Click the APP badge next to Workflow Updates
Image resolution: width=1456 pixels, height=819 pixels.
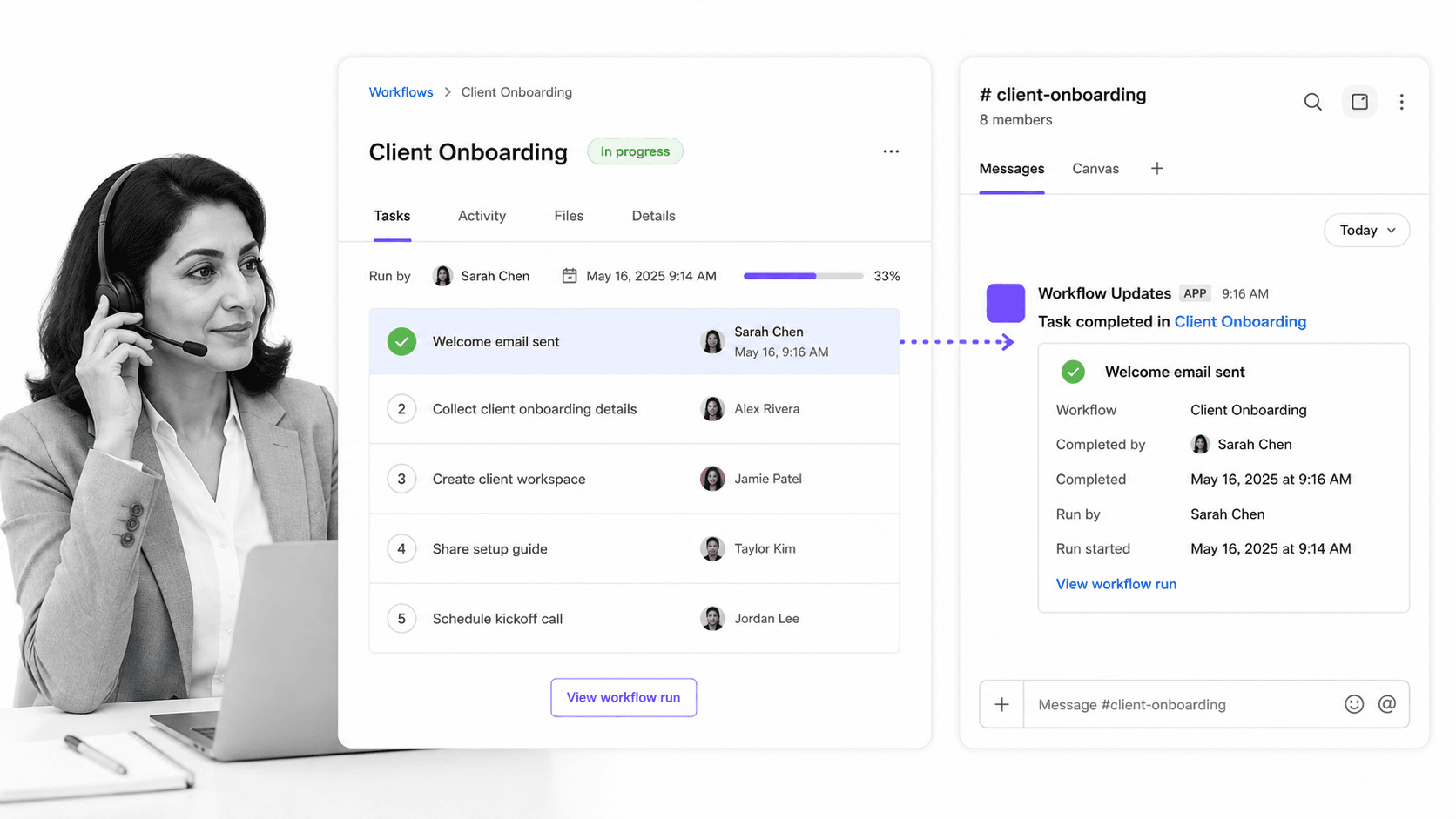[1195, 293]
